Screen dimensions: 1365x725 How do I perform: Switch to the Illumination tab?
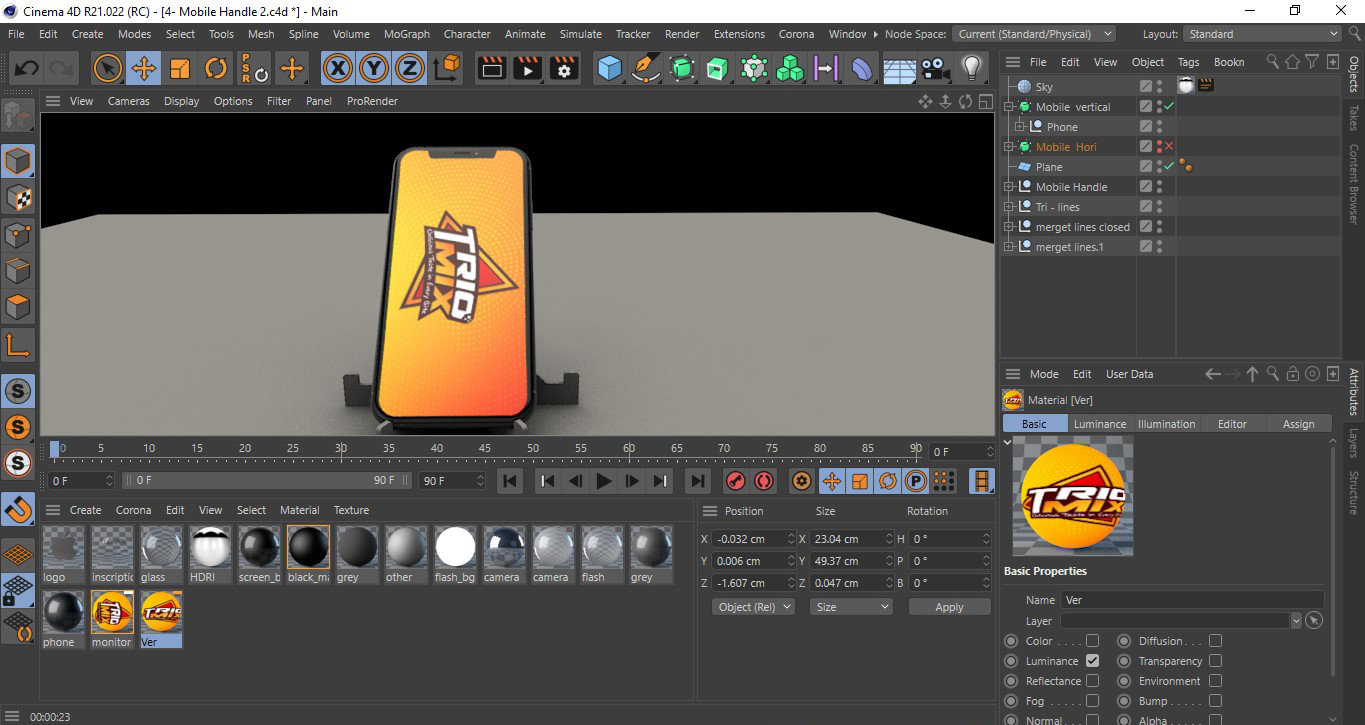[1166, 424]
